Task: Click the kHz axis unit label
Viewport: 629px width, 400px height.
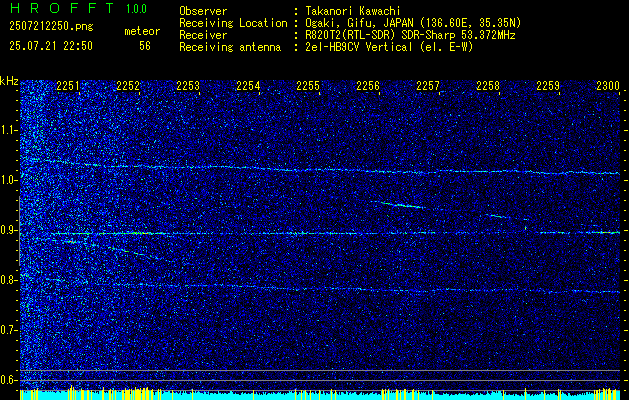Action: pyautogui.click(x=9, y=81)
